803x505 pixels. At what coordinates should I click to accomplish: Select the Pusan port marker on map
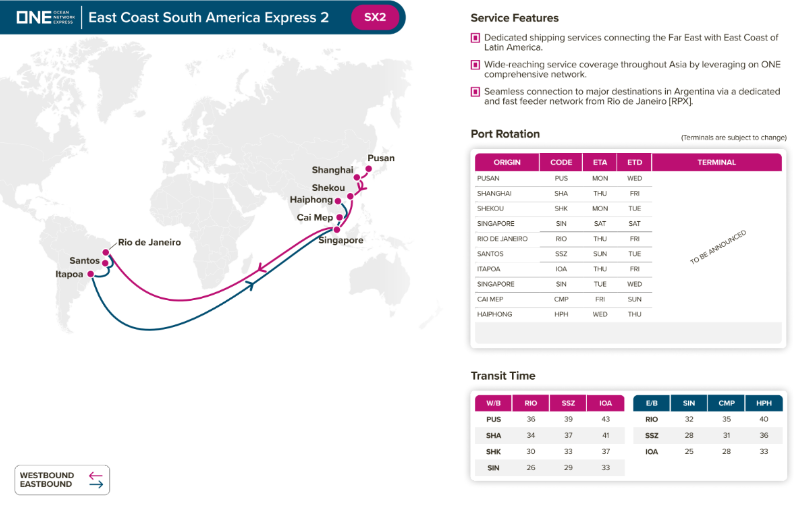369,170
